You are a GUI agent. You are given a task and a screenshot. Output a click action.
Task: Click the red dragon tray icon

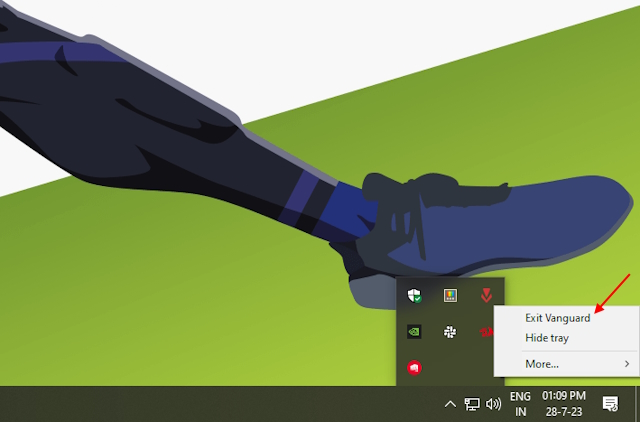[x=486, y=331]
